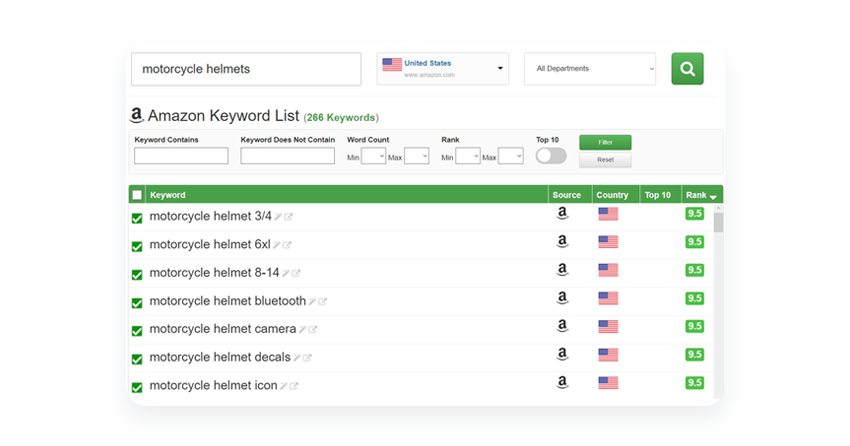Click US flag in motorcycle helmet camera row

click(x=608, y=327)
